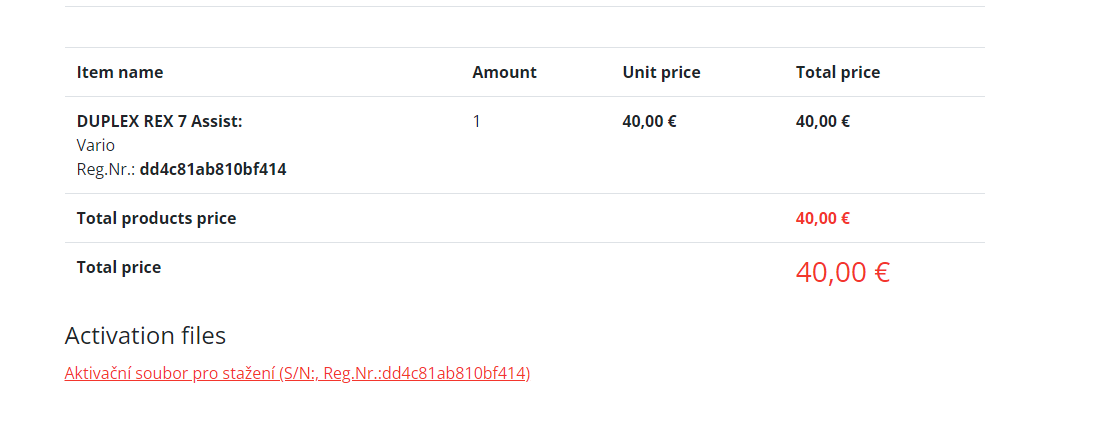Select the Amount column header
1113x430 pixels.
click(505, 72)
